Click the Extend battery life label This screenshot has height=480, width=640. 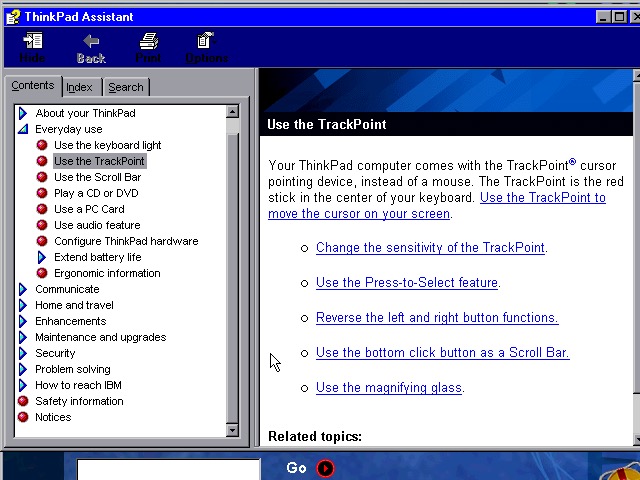98,257
